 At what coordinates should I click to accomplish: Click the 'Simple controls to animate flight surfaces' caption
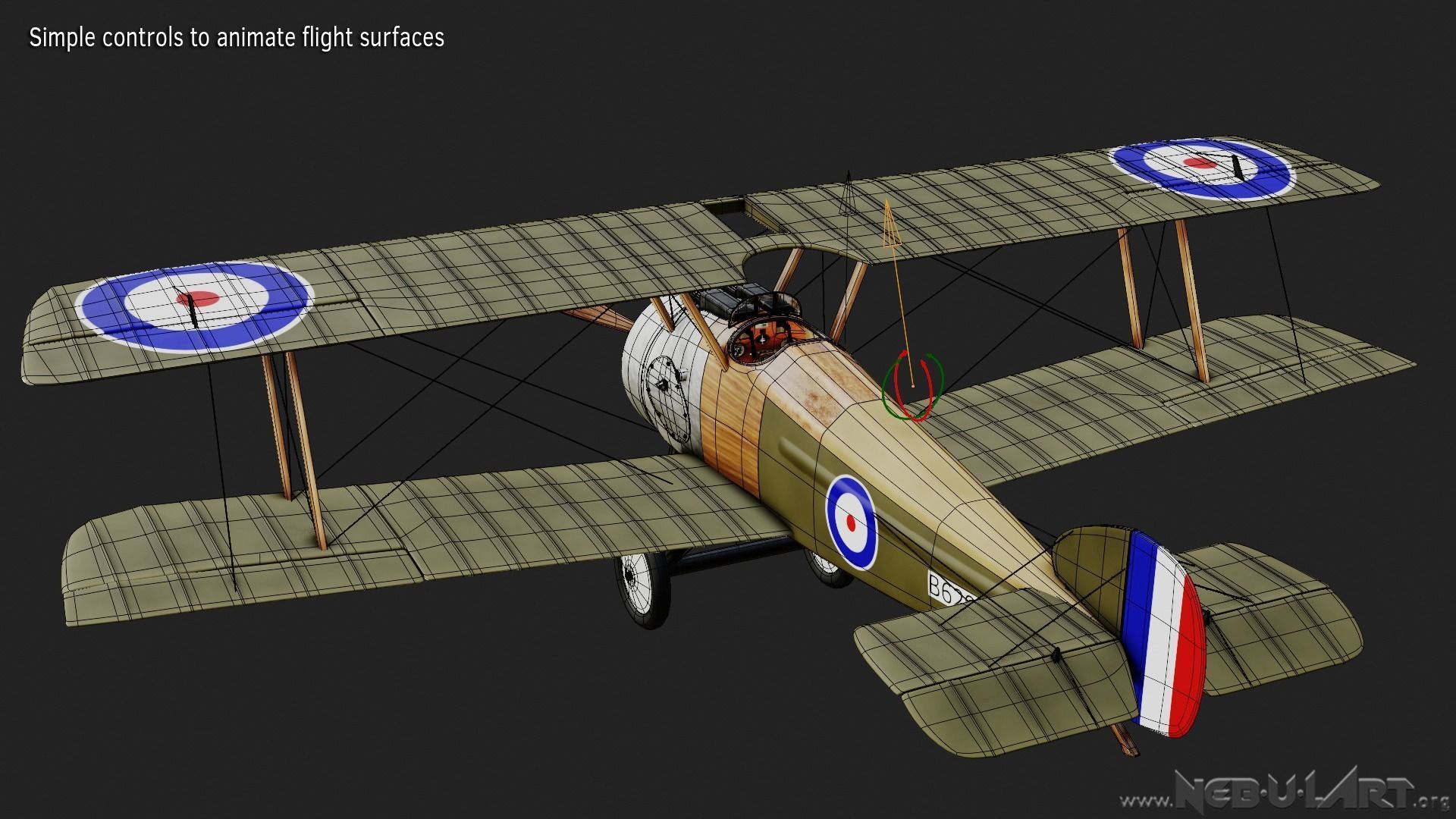coord(237,37)
